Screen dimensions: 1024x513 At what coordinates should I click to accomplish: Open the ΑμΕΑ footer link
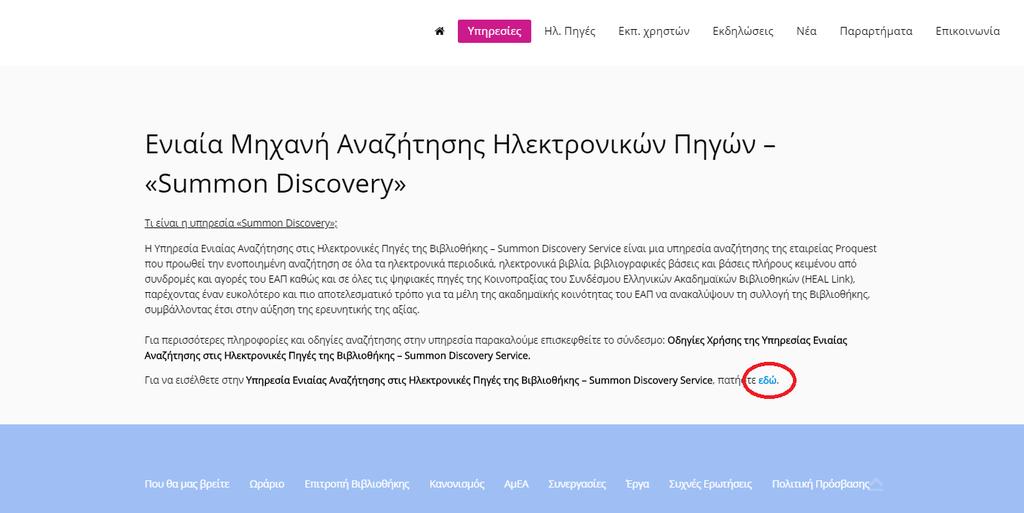click(516, 484)
